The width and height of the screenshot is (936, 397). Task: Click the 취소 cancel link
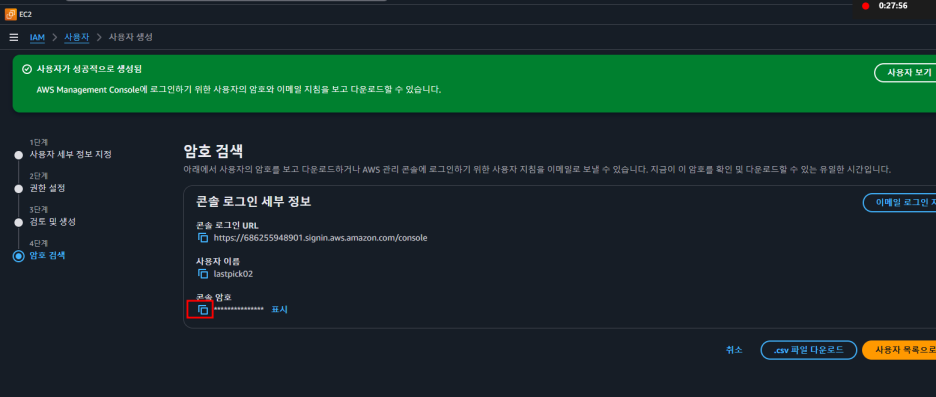tap(734, 350)
